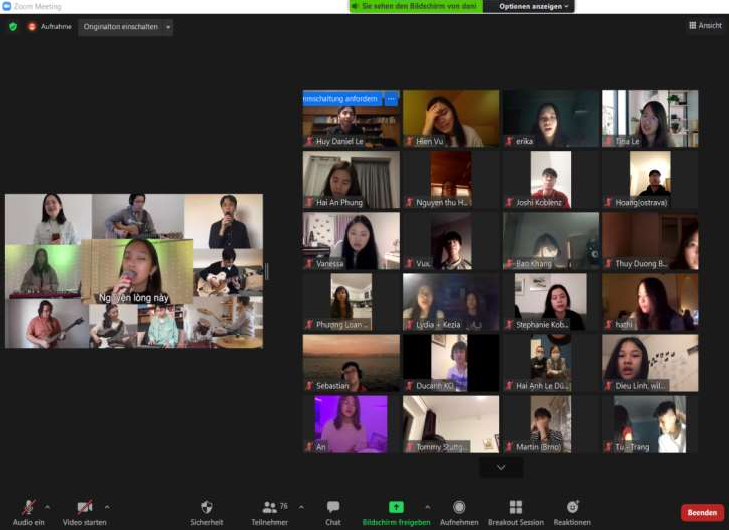The height and width of the screenshot is (530, 729).
Task: Expand share options arrow next to Bildschirm freigeben
Action: tap(428, 507)
